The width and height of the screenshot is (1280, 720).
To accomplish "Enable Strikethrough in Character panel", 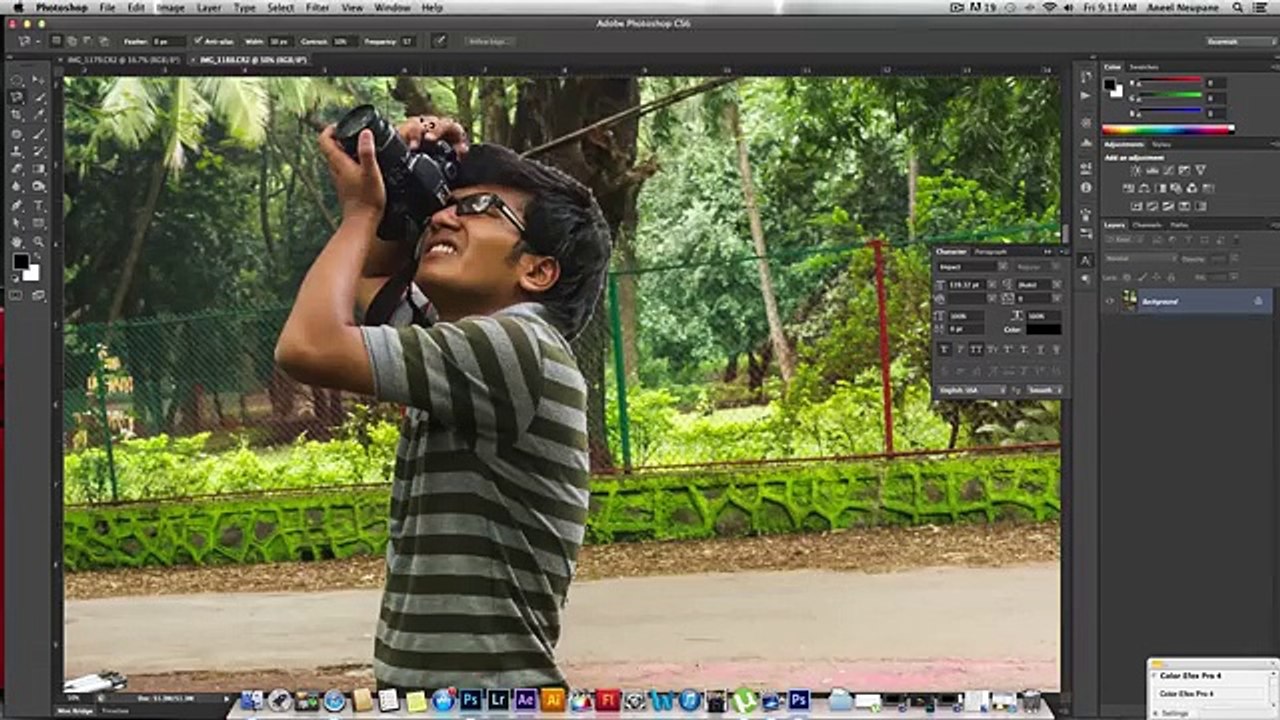I will [1056, 349].
